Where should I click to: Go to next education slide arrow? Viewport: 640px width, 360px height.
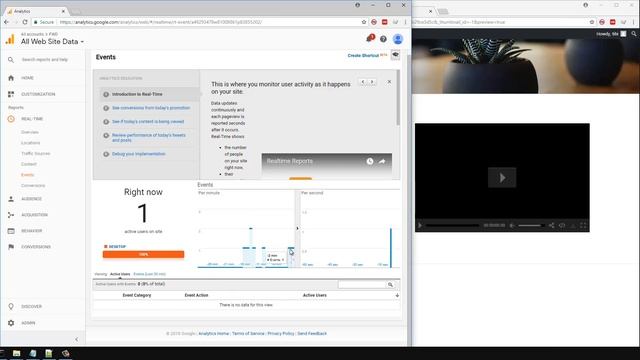[x=372, y=82]
